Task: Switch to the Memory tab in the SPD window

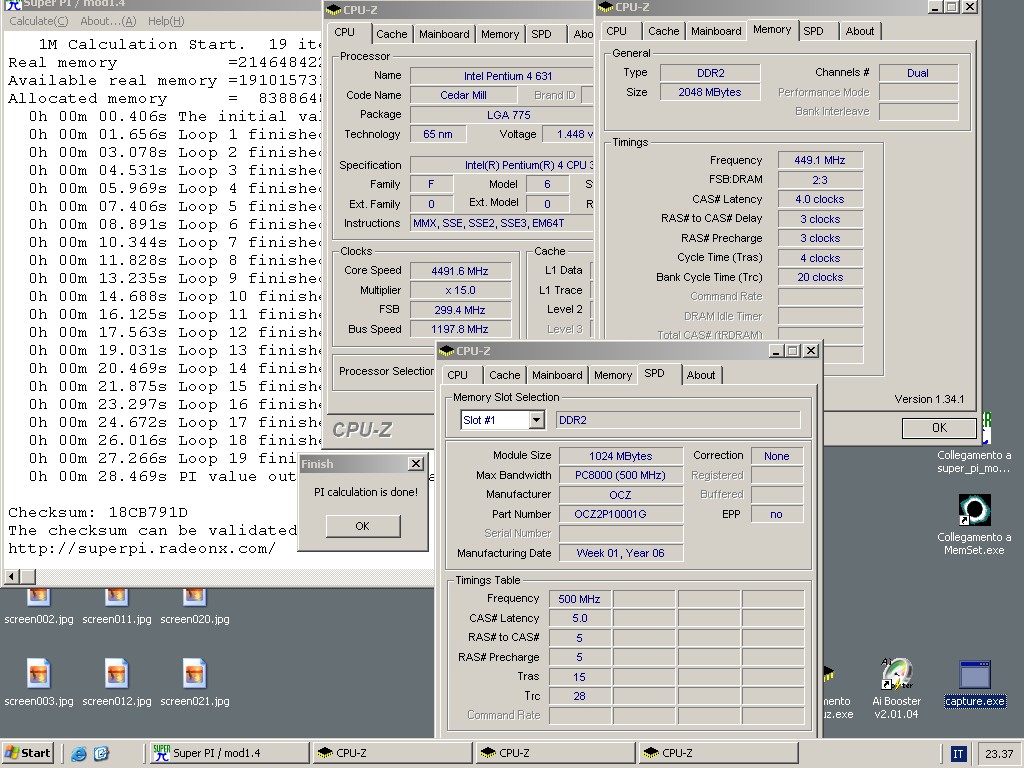Action: point(613,375)
